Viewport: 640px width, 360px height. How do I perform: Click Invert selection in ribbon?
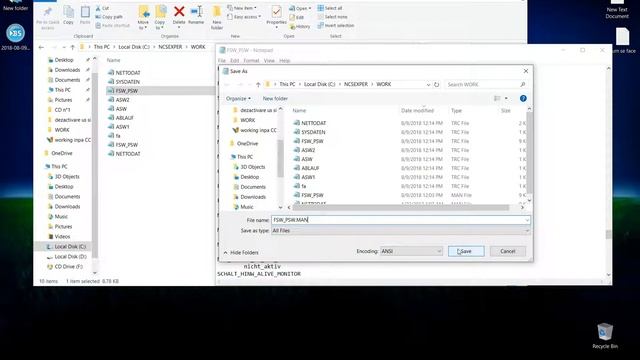tap(336, 25)
